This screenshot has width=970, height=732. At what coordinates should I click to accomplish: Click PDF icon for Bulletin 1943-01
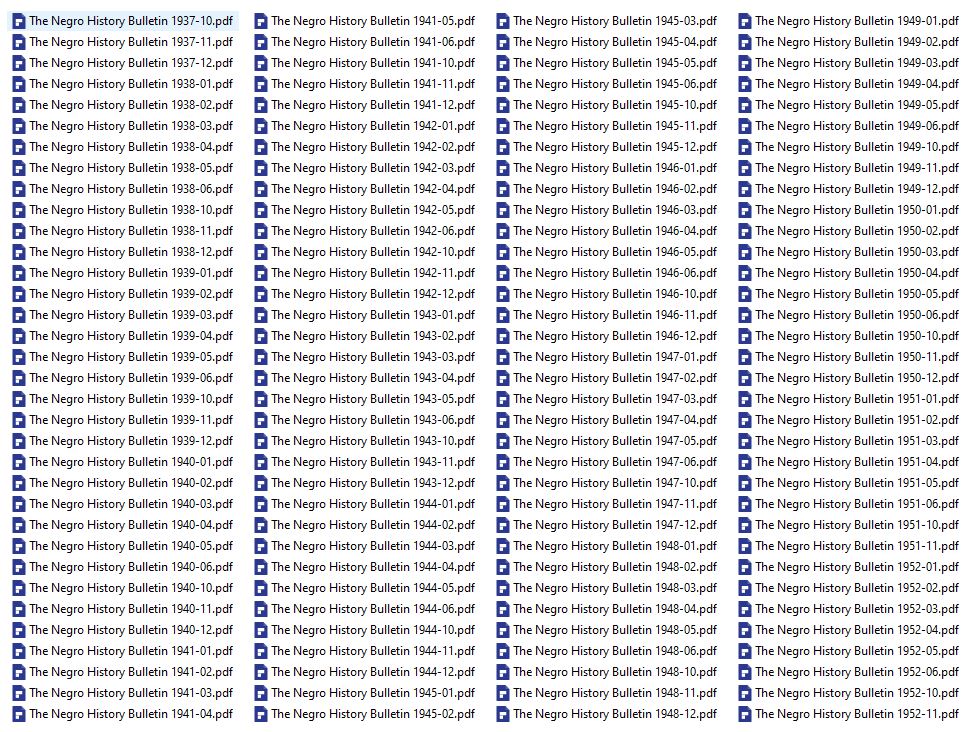coord(260,315)
